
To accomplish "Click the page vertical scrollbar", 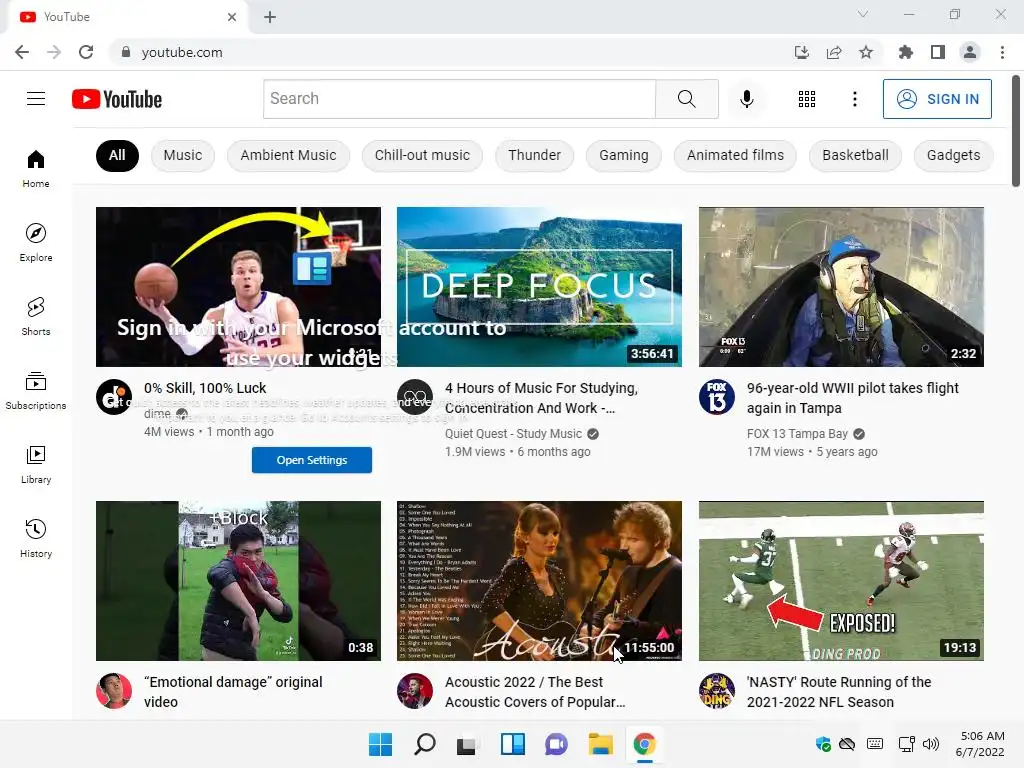I will tap(1016, 131).
